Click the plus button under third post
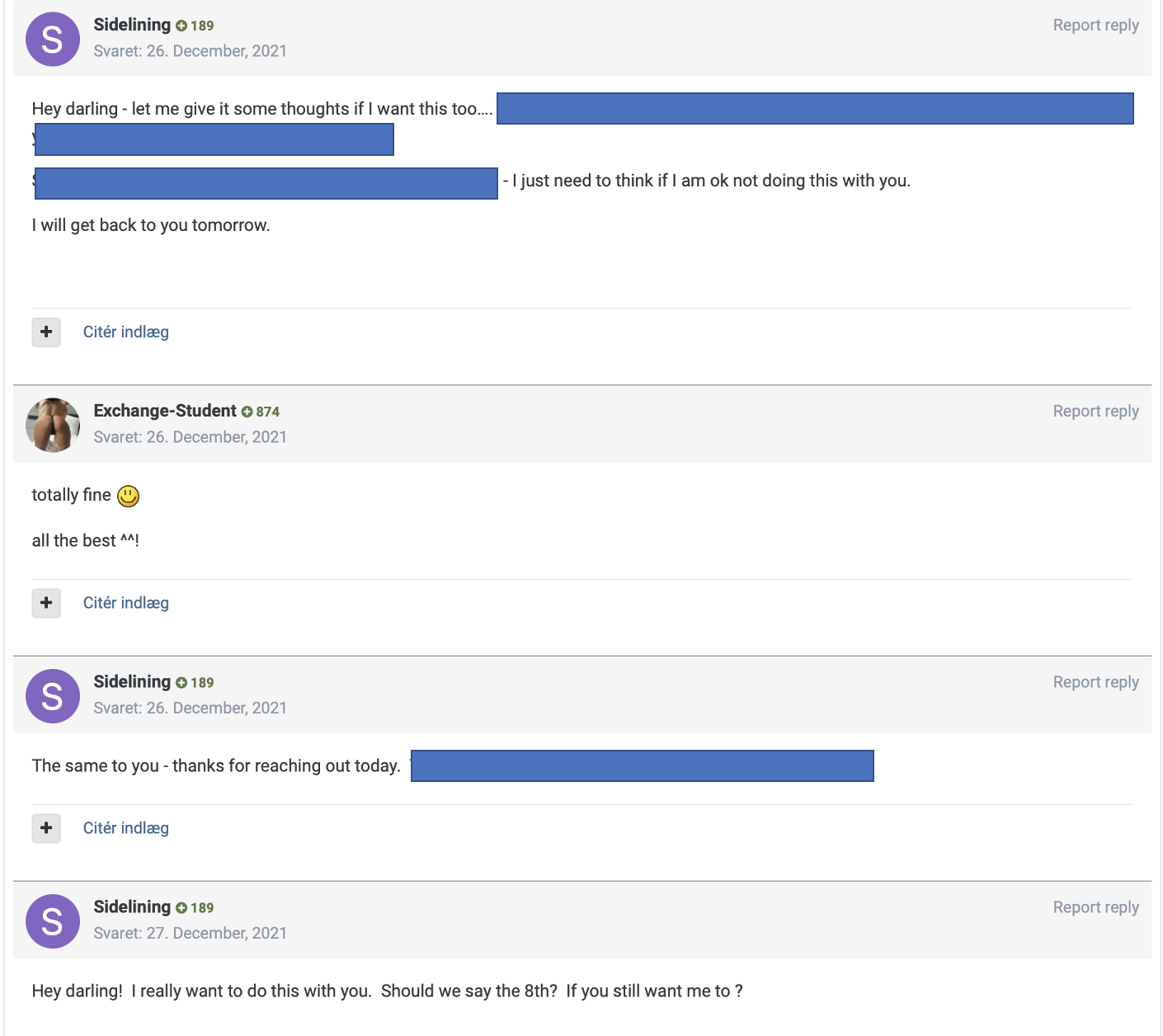This screenshot has height=1036, width=1163. (x=46, y=828)
